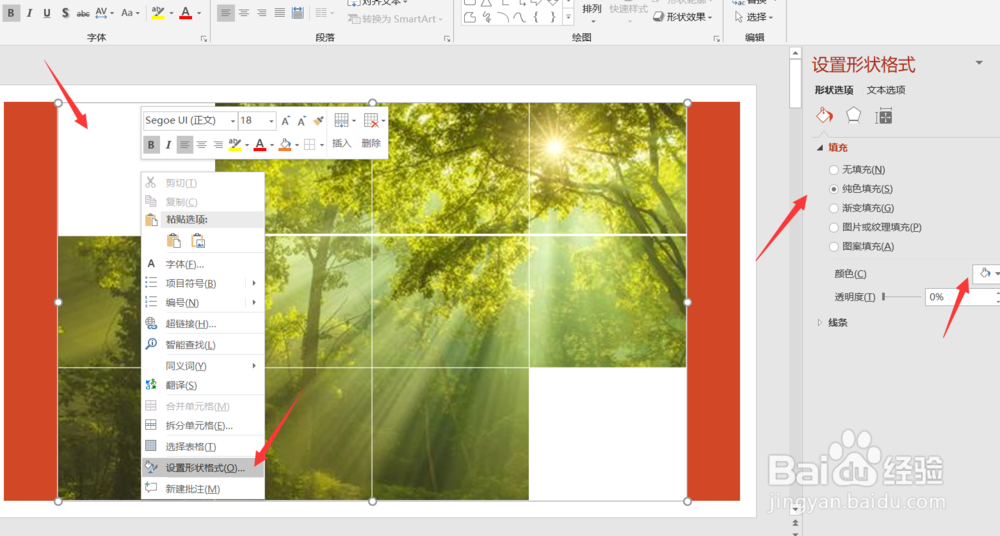Open the 选择 select dropdown
Viewport: 1000px width, 536px height.
(754, 17)
